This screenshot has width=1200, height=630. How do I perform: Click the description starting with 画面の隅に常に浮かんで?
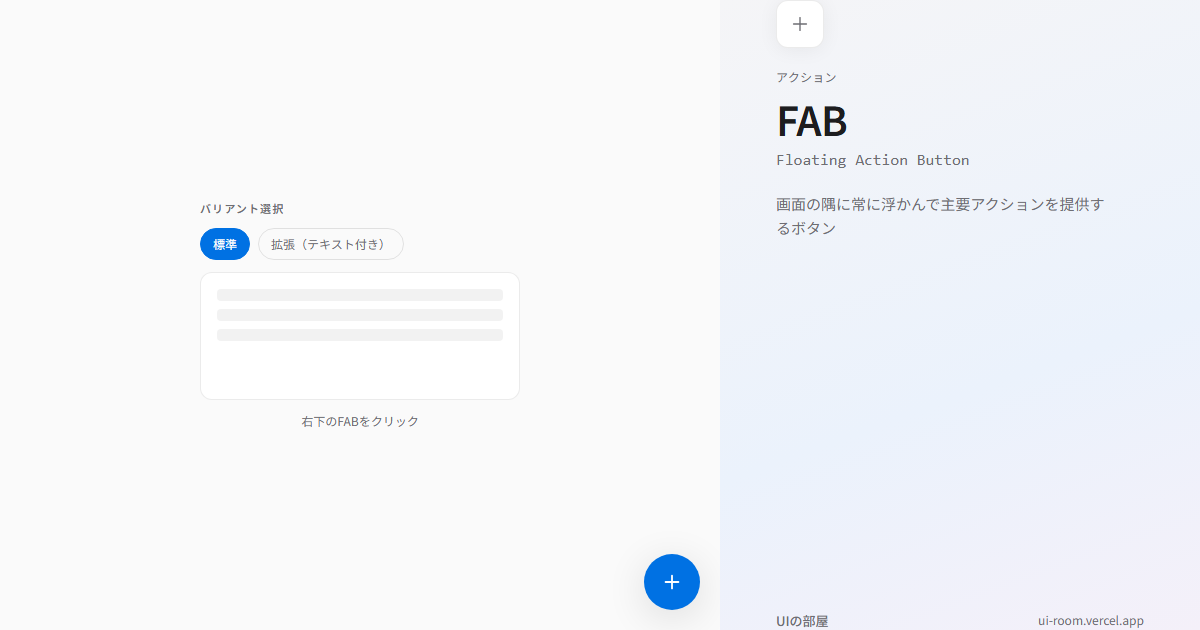940,216
